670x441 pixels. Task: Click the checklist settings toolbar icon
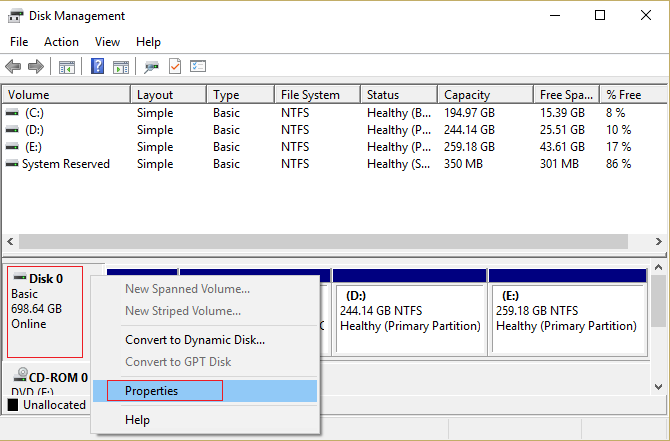(x=198, y=66)
